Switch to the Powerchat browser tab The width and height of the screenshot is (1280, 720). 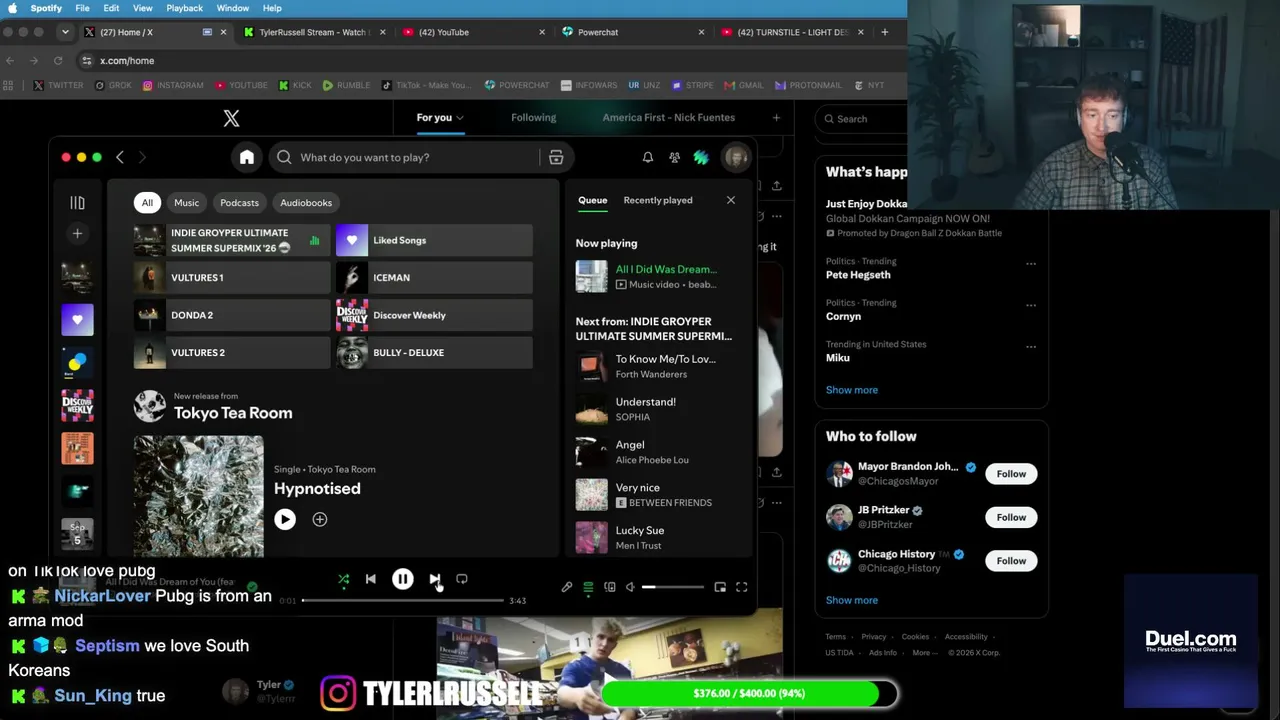click(634, 32)
